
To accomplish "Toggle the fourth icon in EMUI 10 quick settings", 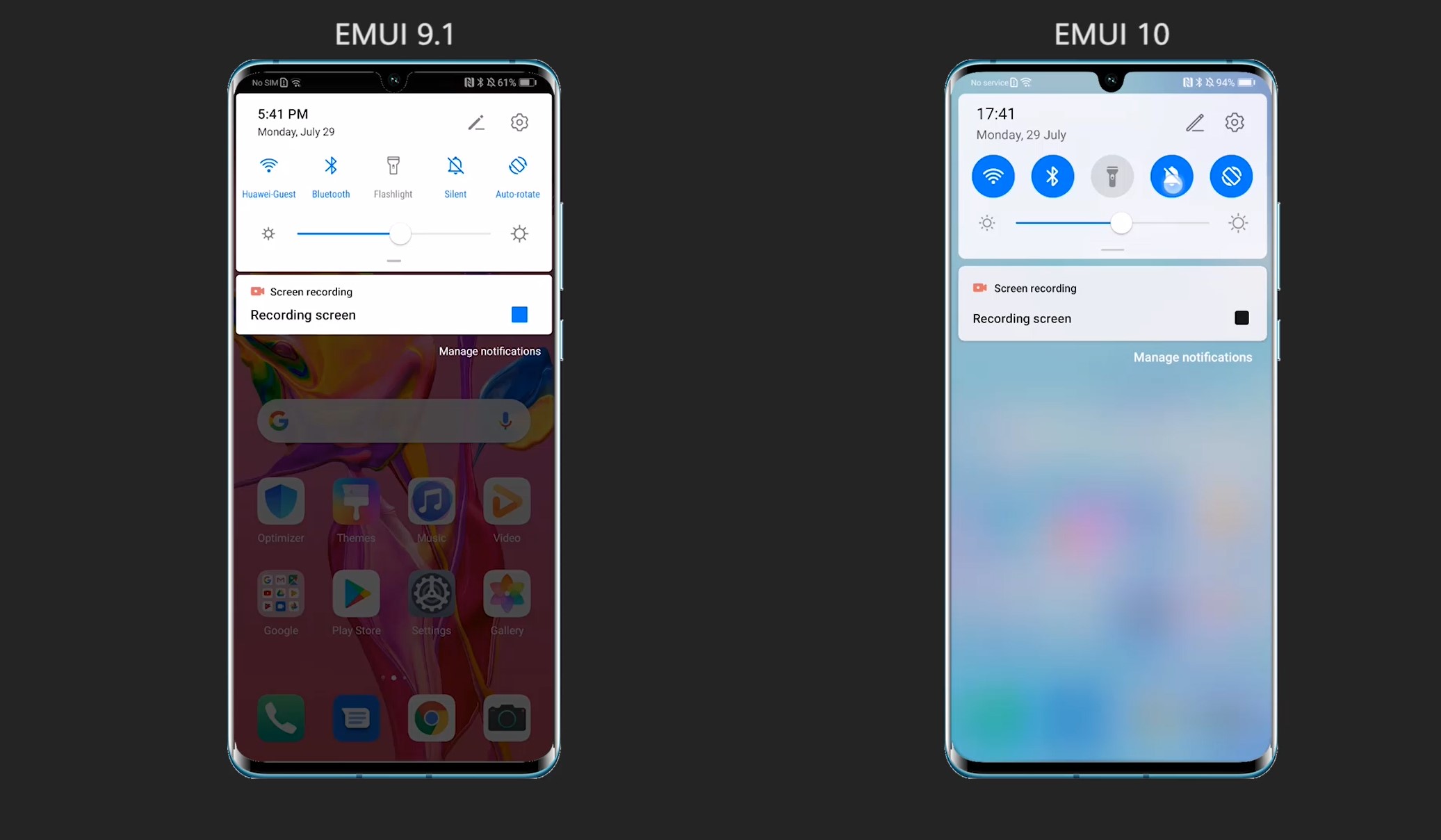I will [x=1170, y=177].
